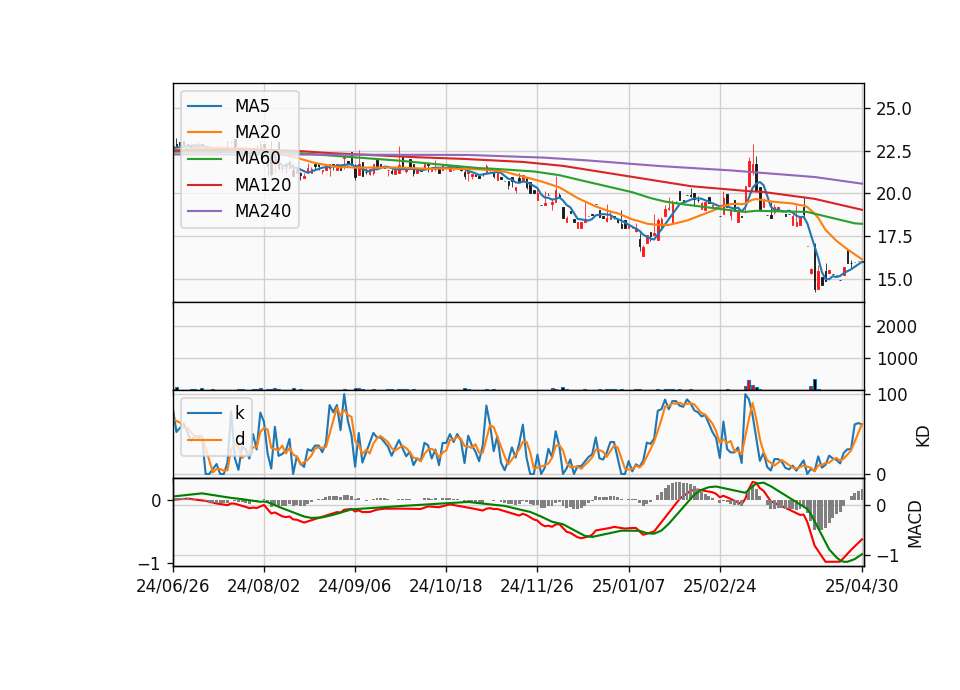Click the 25/04/30 date axis label
Image resolution: width=960 pixels, height=690 pixels.
pos(862,586)
